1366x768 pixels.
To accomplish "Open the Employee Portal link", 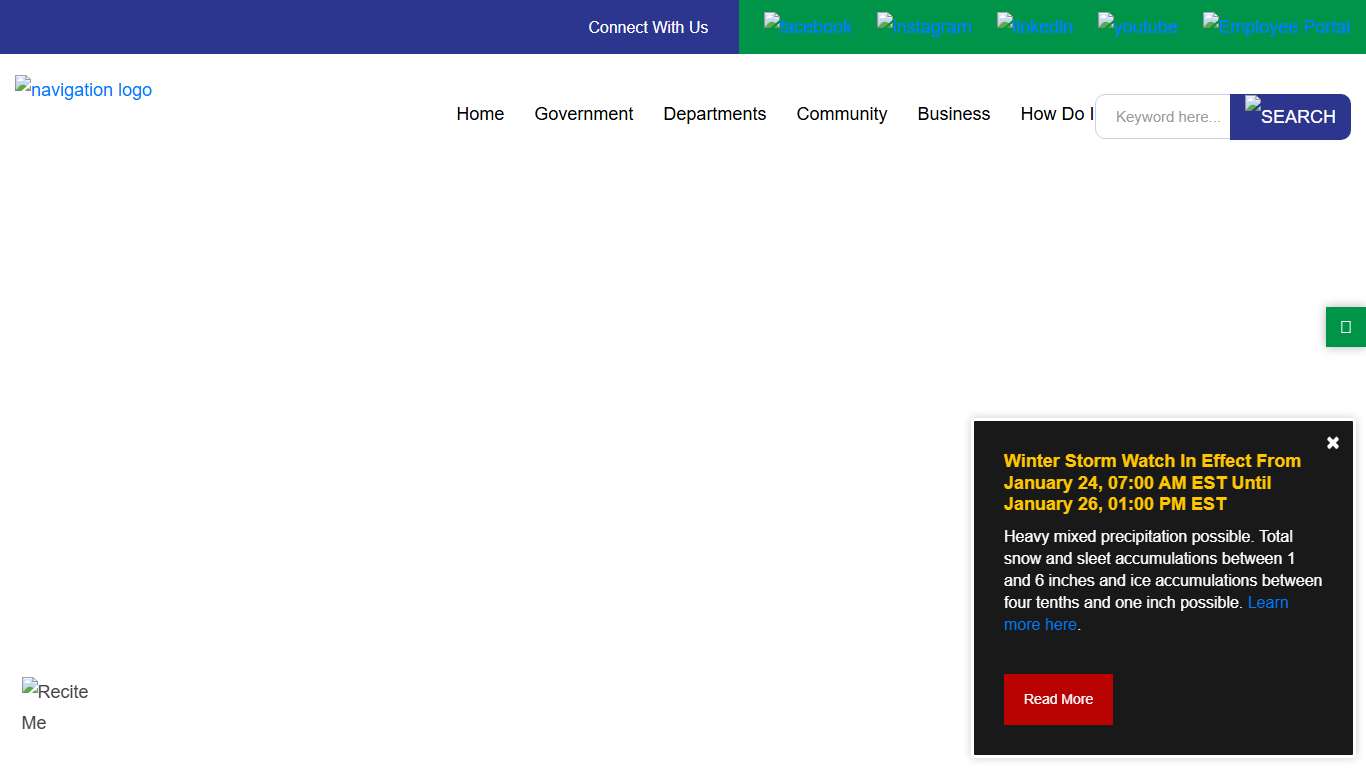I will (x=1276, y=26).
